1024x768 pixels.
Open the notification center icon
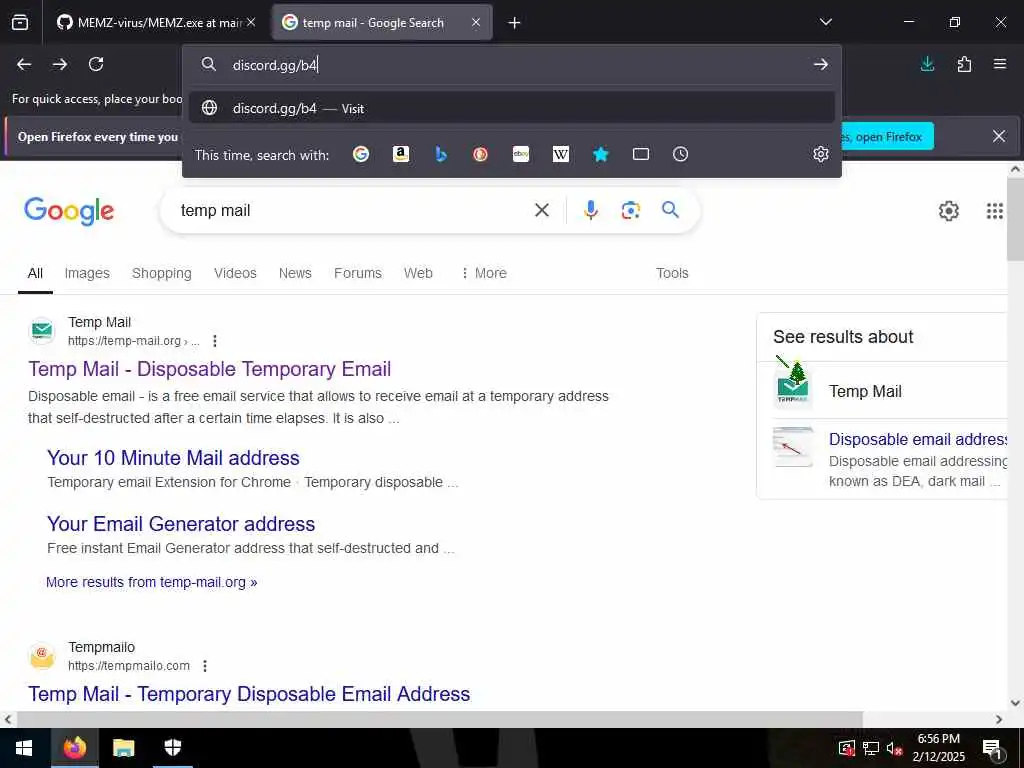[x=993, y=748]
